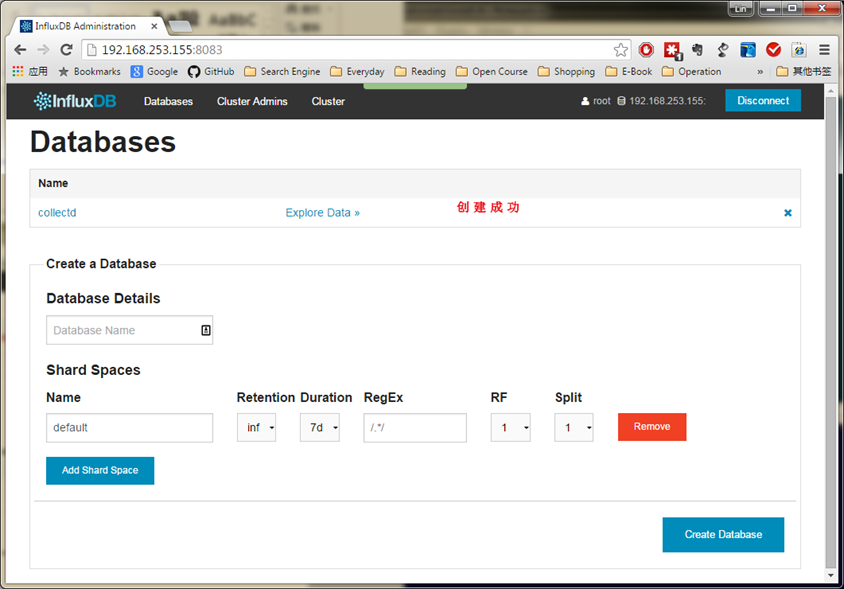
Task: Remove the default shard space
Action: tap(652, 427)
